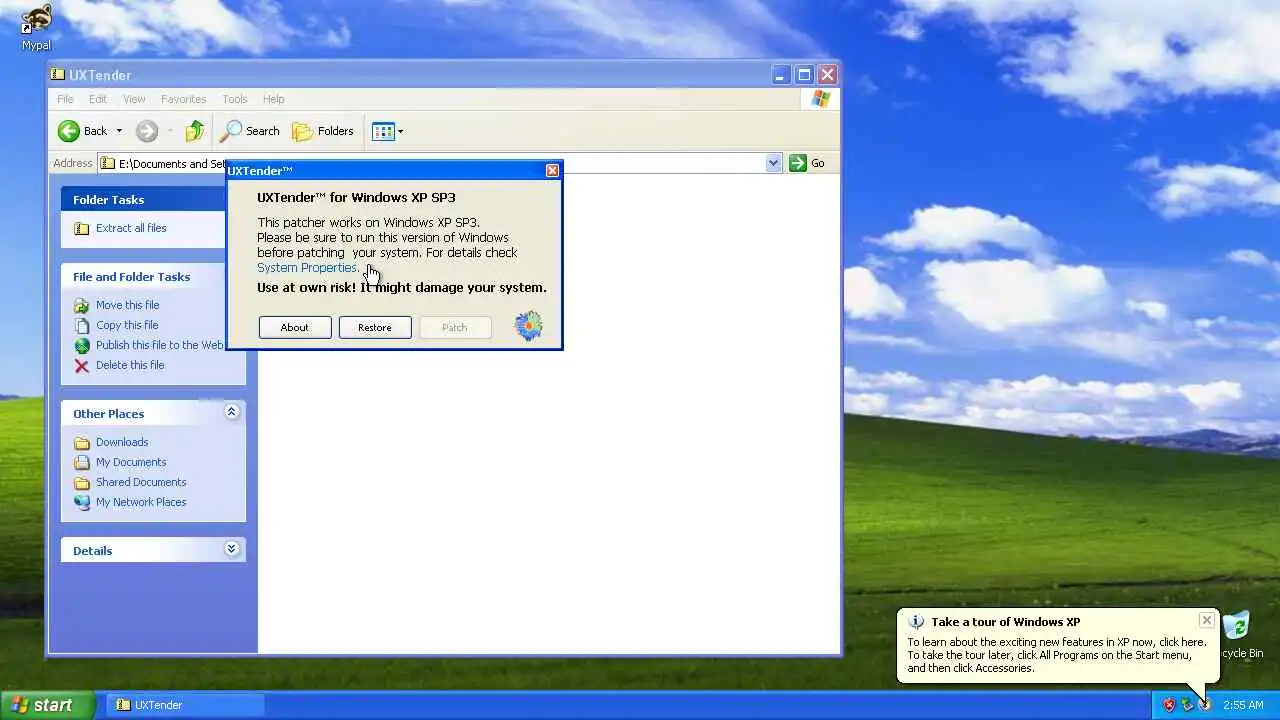This screenshot has width=1280, height=720.
Task: Go up one folder level icon
Action: click(195, 131)
